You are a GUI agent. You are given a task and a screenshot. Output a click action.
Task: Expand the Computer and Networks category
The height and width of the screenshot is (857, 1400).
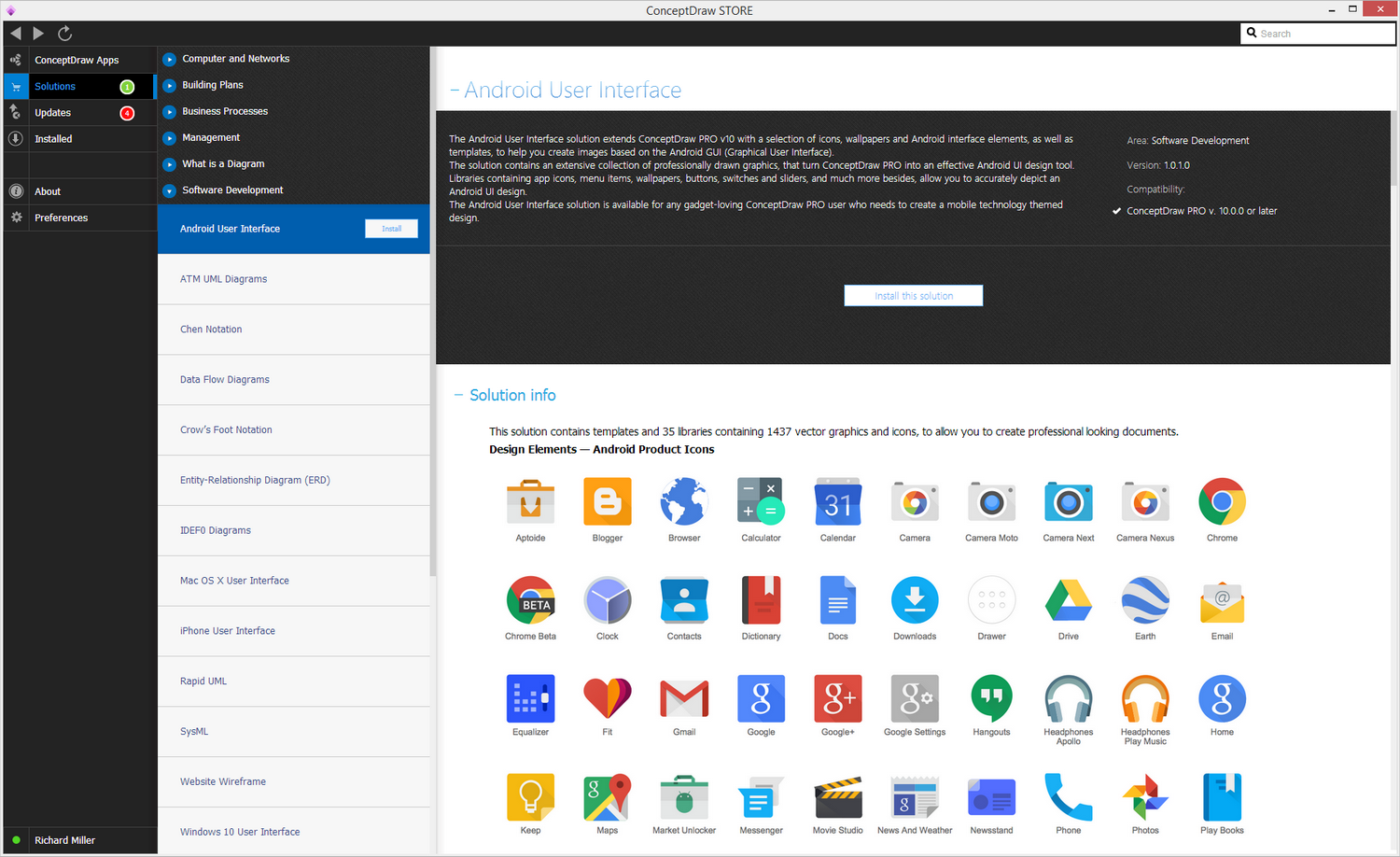click(169, 59)
